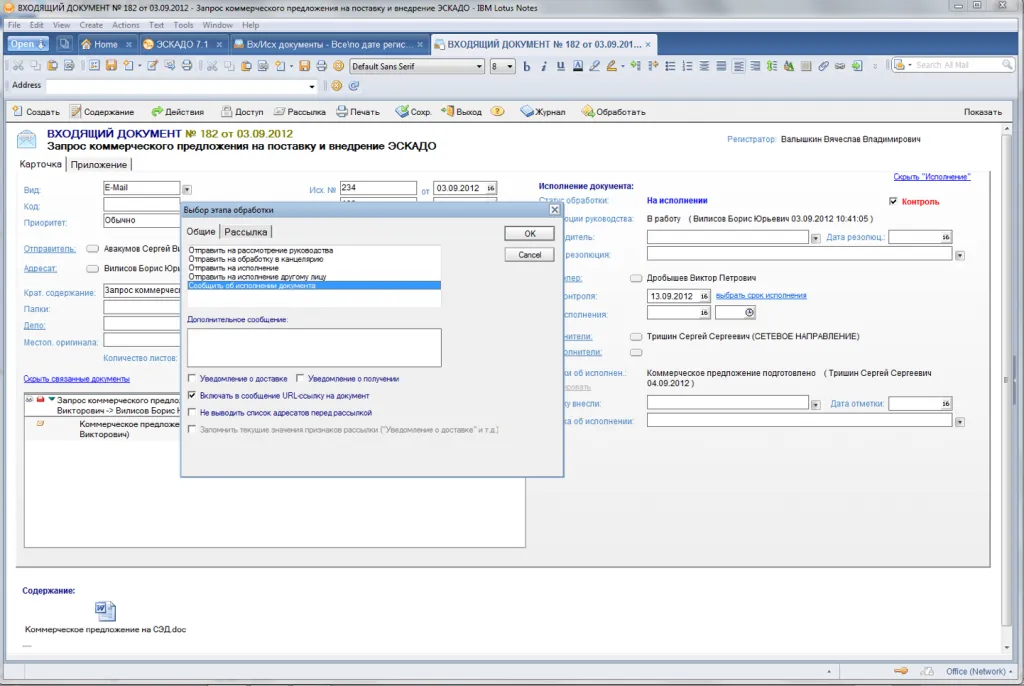Screen dimensions: 1024x686
Task: Enable the Уведомление о доставке checkbox
Action: pos(192,379)
